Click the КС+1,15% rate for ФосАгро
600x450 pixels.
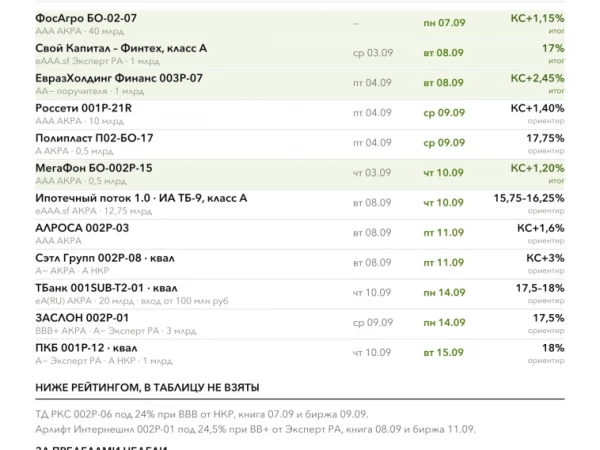click(x=537, y=18)
